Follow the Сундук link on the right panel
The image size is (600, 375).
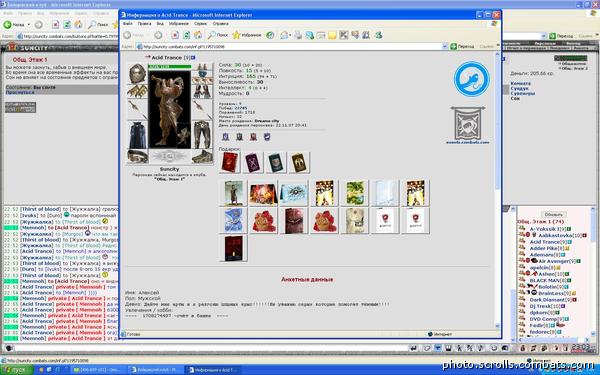point(519,88)
